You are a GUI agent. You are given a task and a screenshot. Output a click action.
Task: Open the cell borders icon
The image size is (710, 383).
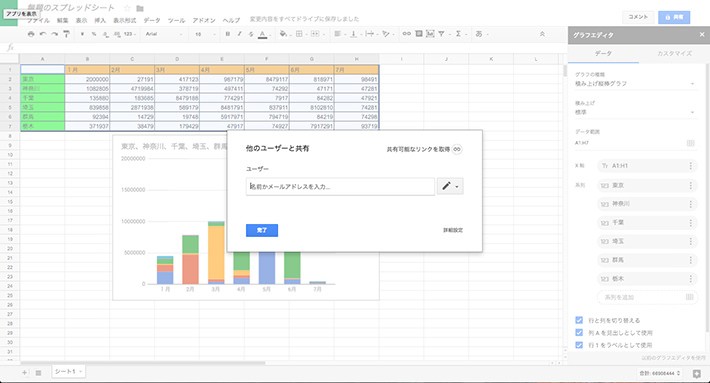[x=300, y=34]
